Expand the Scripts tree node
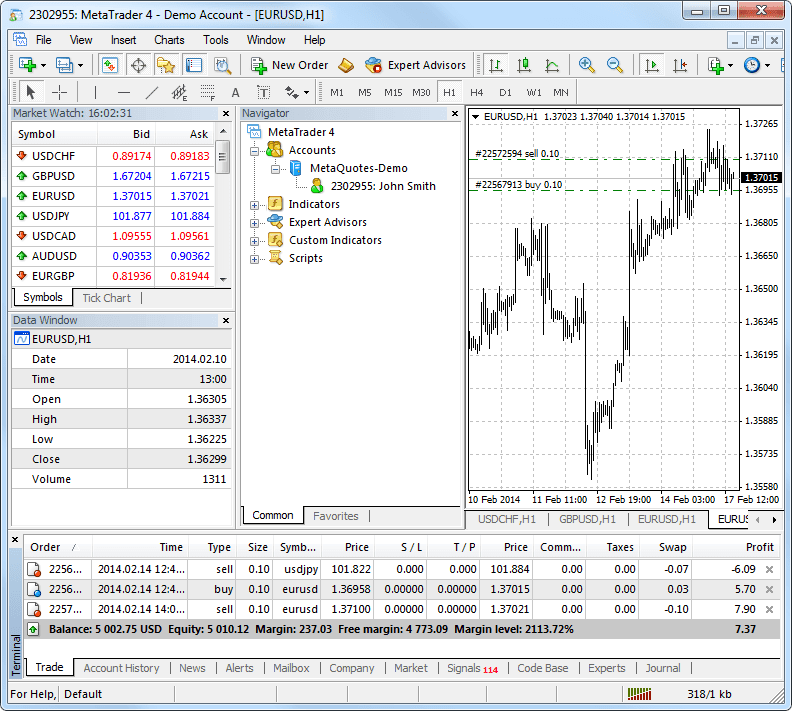Screen dimensions: 792x711 pyautogui.click(x=255, y=259)
